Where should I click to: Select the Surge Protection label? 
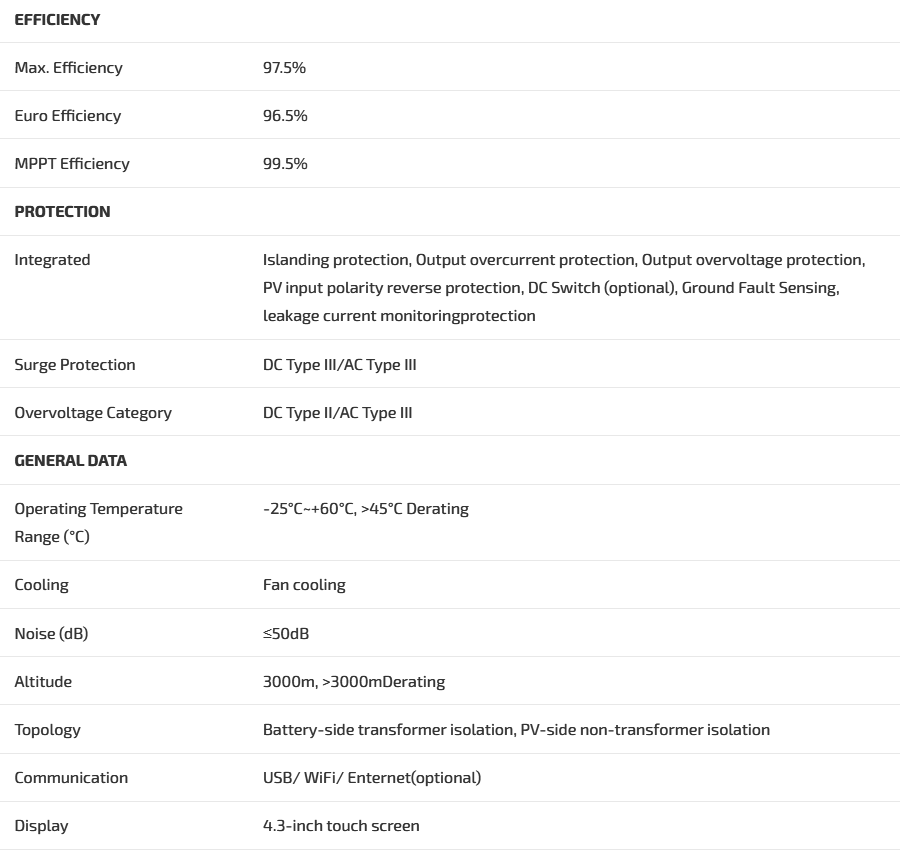click(74, 365)
